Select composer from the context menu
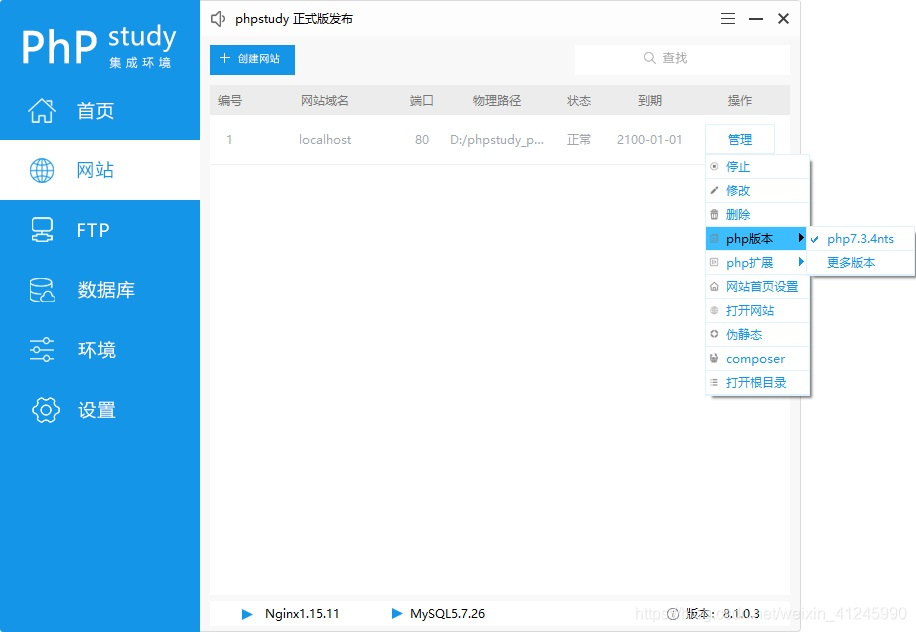The width and height of the screenshot is (916, 632). 755,359
